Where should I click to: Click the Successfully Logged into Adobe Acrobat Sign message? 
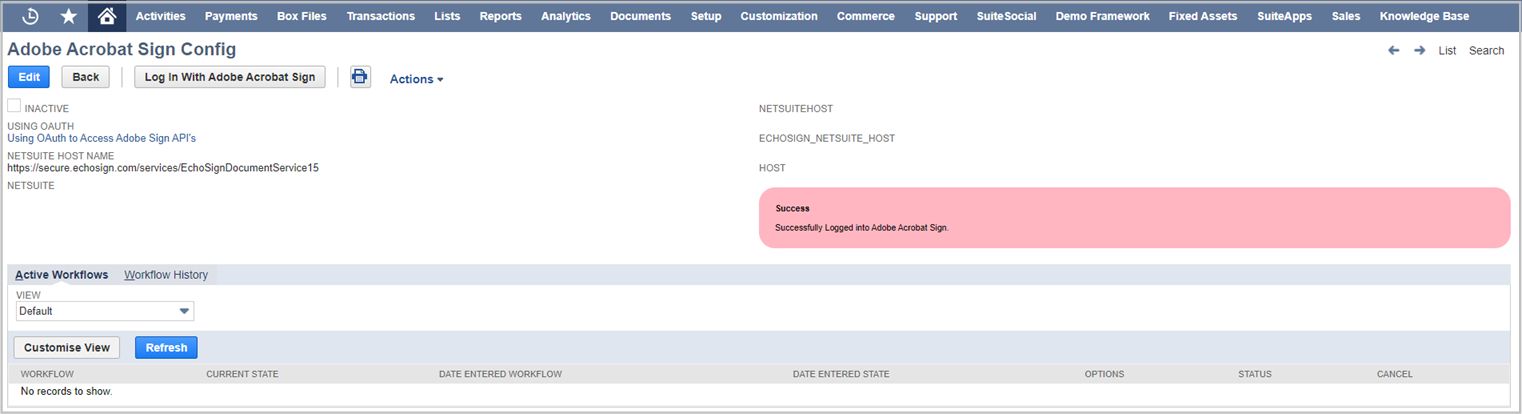click(x=861, y=228)
